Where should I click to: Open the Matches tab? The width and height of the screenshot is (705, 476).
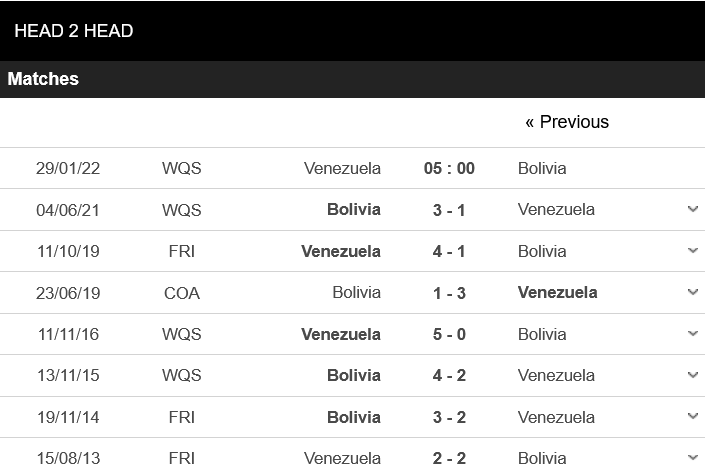click(43, 79)
